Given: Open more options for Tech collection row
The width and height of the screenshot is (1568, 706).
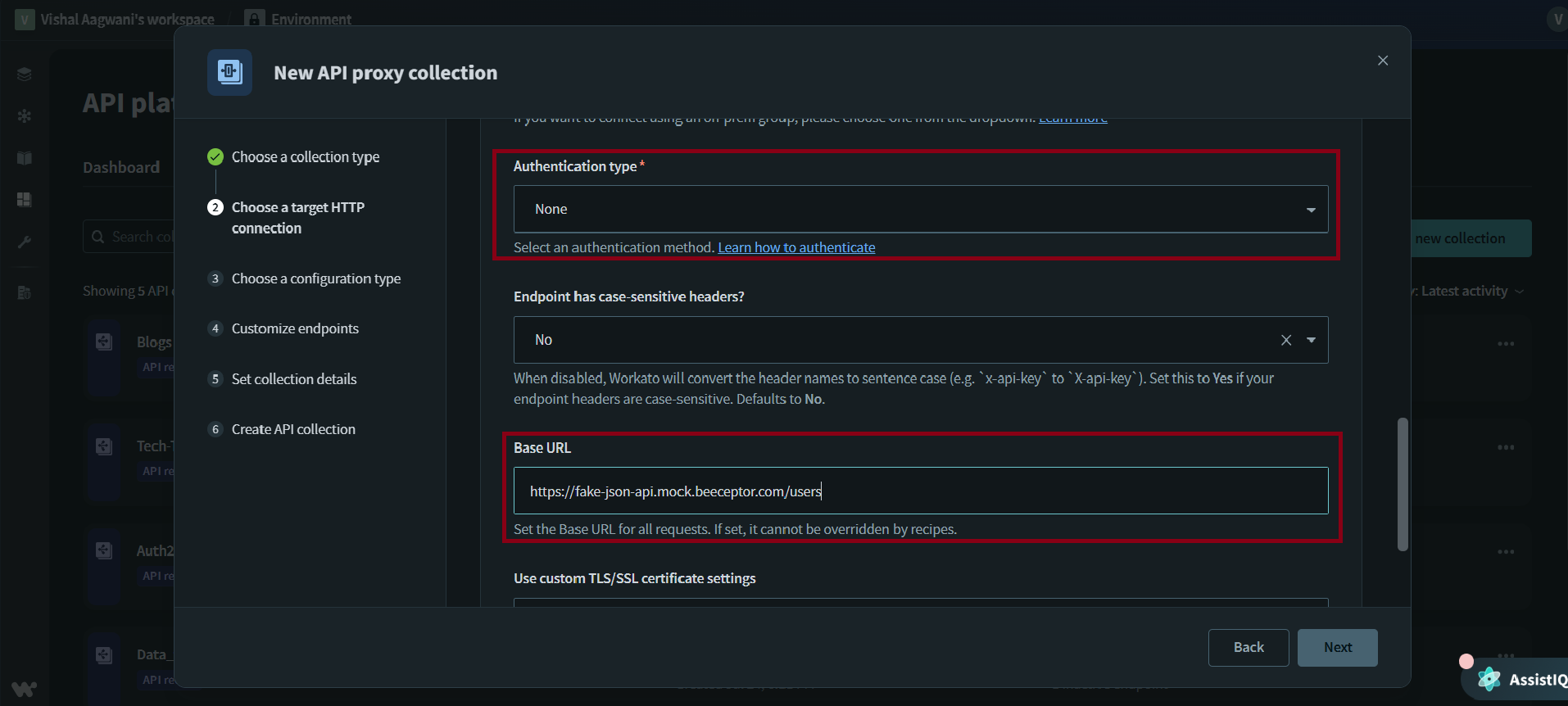Looking at the screenshot, I should pyautogui.click(x=1506, y=448).
